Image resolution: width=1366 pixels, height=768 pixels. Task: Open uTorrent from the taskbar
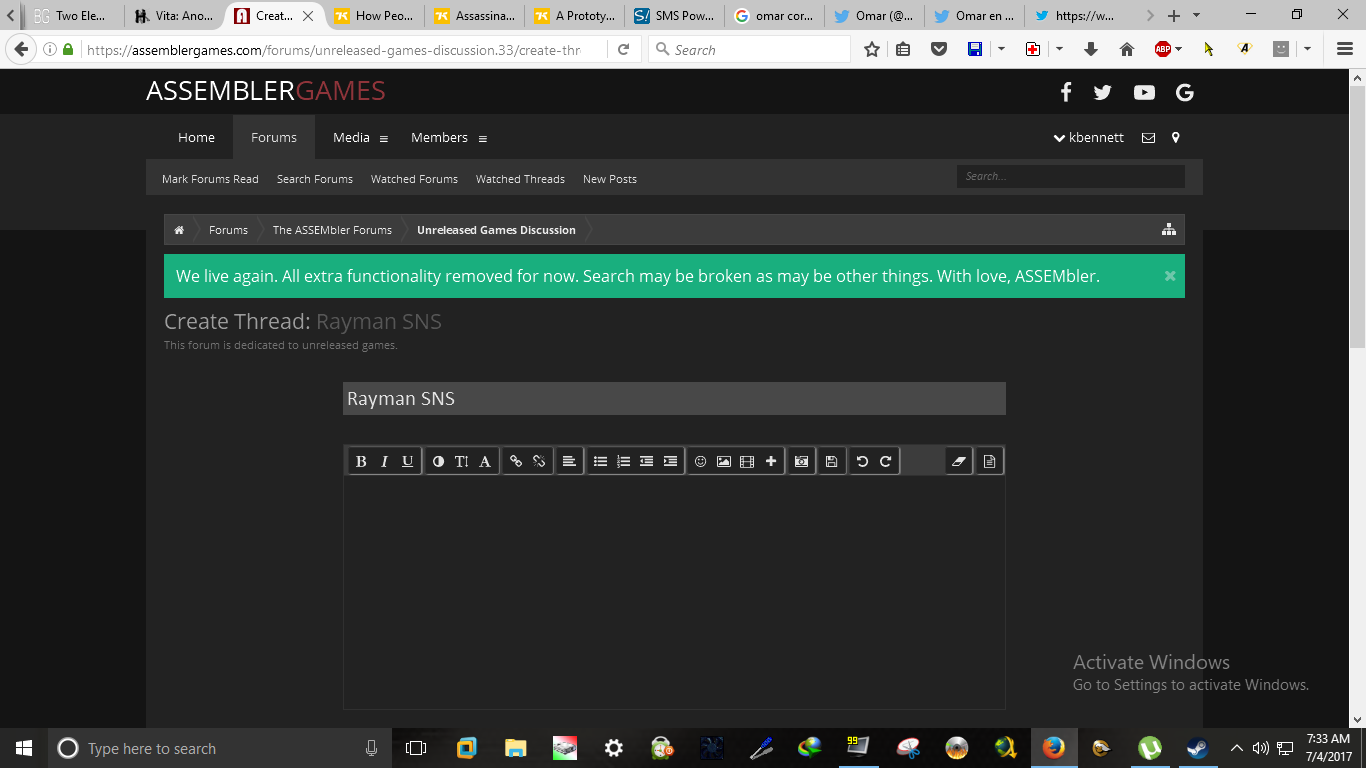(1149, 748)
